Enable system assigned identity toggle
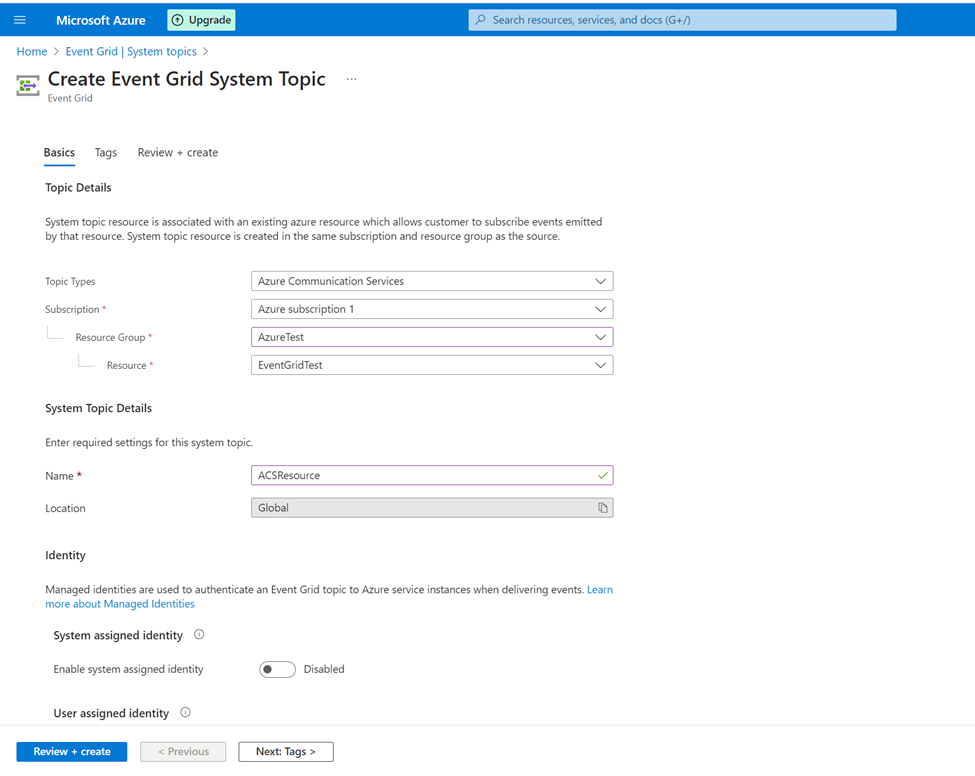This screenshot has width=975, height=776. tap(277, 670)
